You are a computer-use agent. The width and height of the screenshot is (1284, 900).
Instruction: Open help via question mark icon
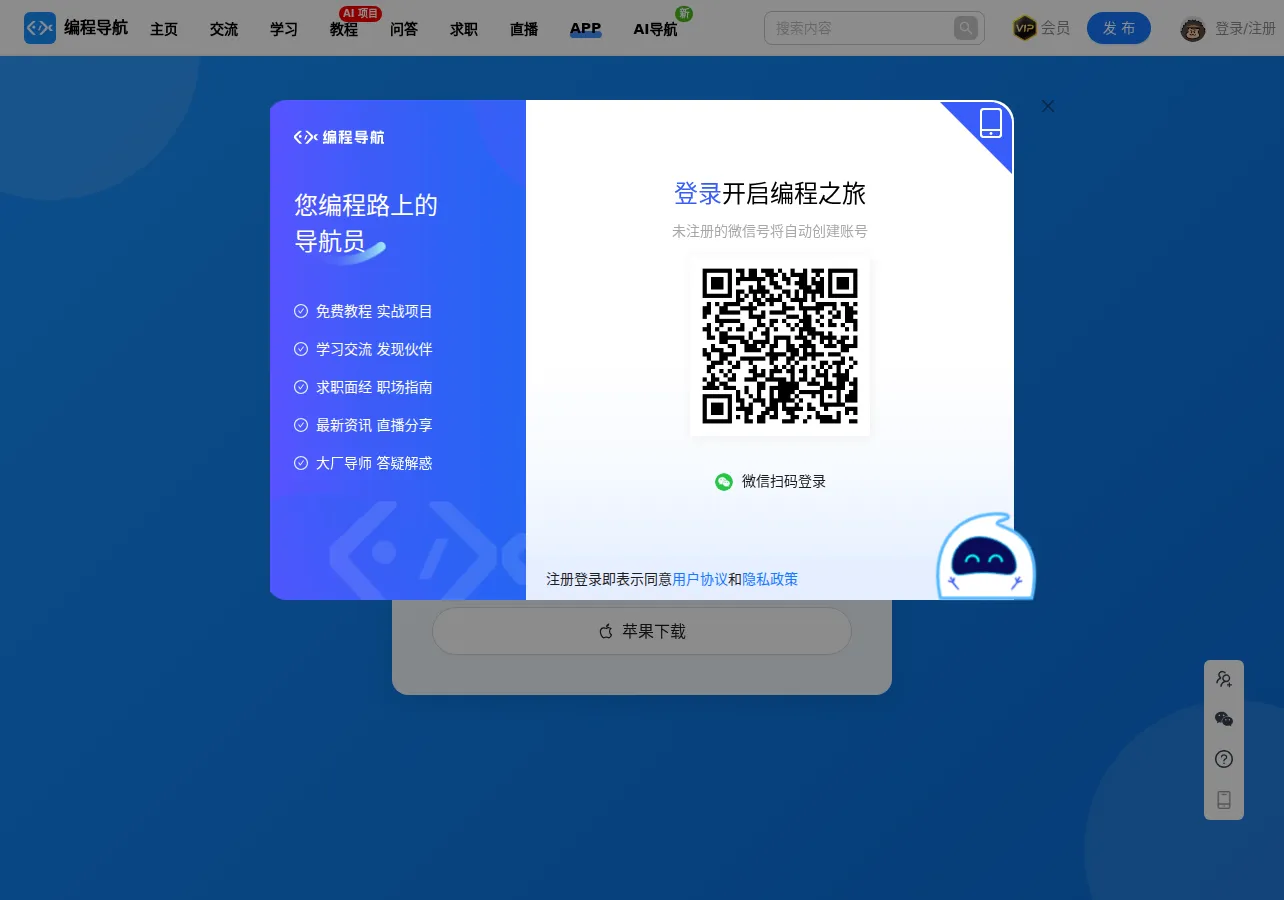[x=1224, y=759]
